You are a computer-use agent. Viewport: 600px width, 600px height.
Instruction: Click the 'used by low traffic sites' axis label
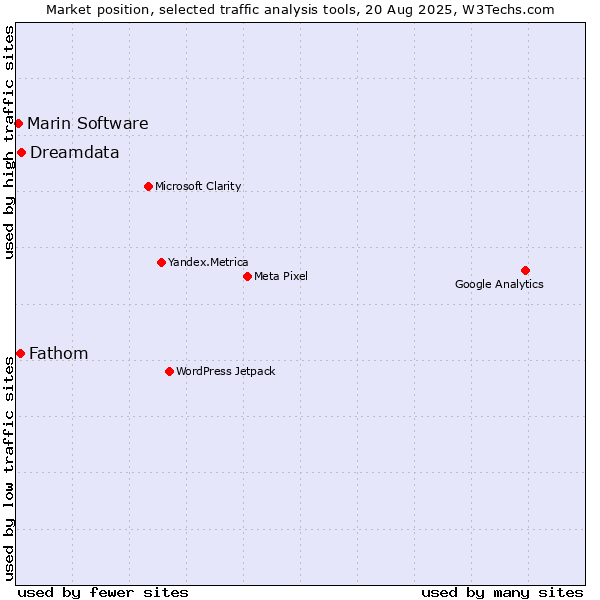click(x=9, y=469)
